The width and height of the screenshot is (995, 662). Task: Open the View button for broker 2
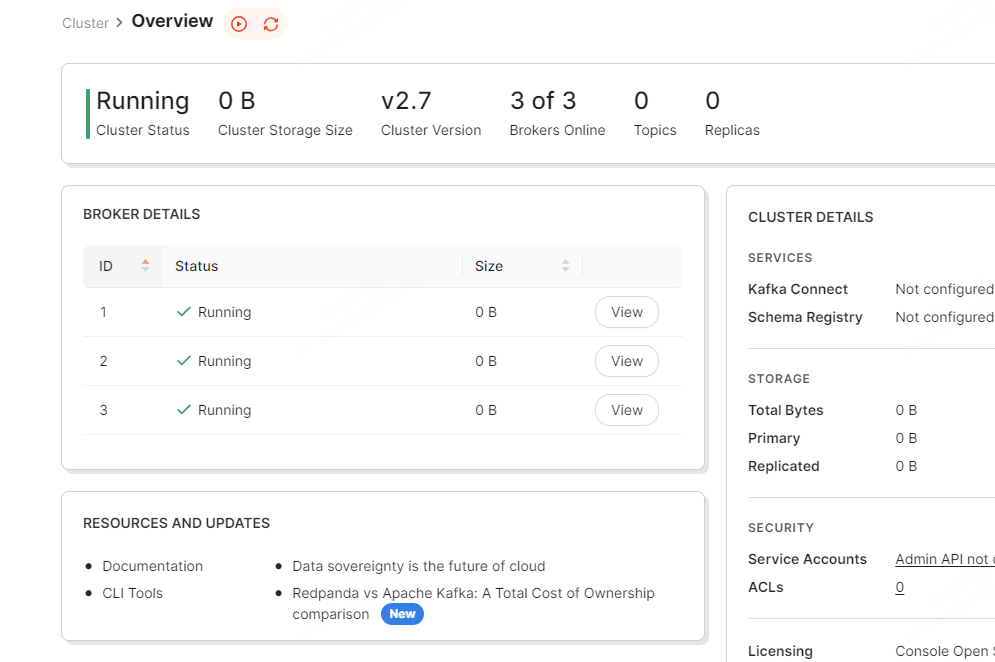click(x=626, y=361)
